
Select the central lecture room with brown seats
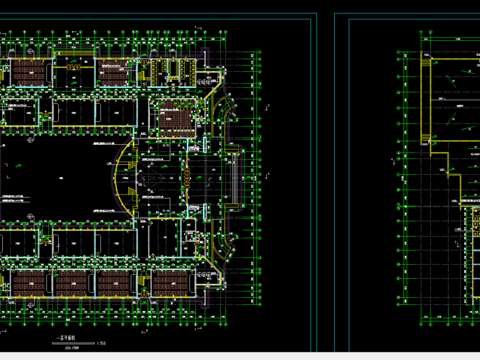[x=177, y=118]
